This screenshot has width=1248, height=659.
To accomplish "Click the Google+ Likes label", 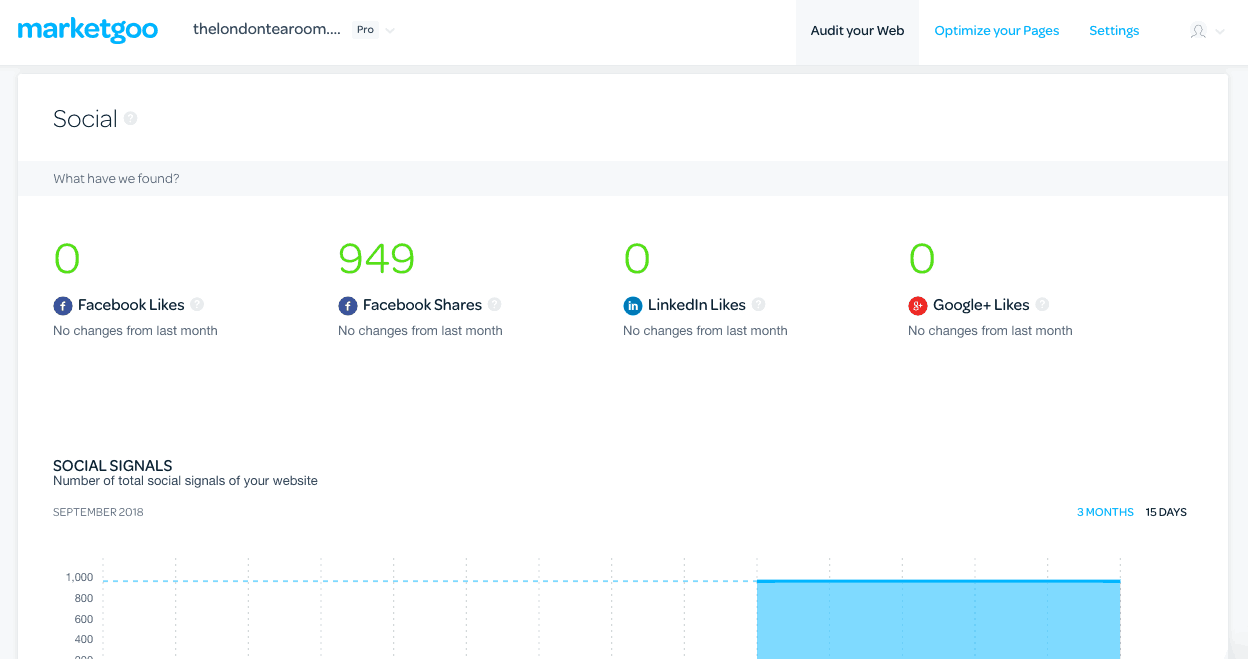I will tap(981, 305).
